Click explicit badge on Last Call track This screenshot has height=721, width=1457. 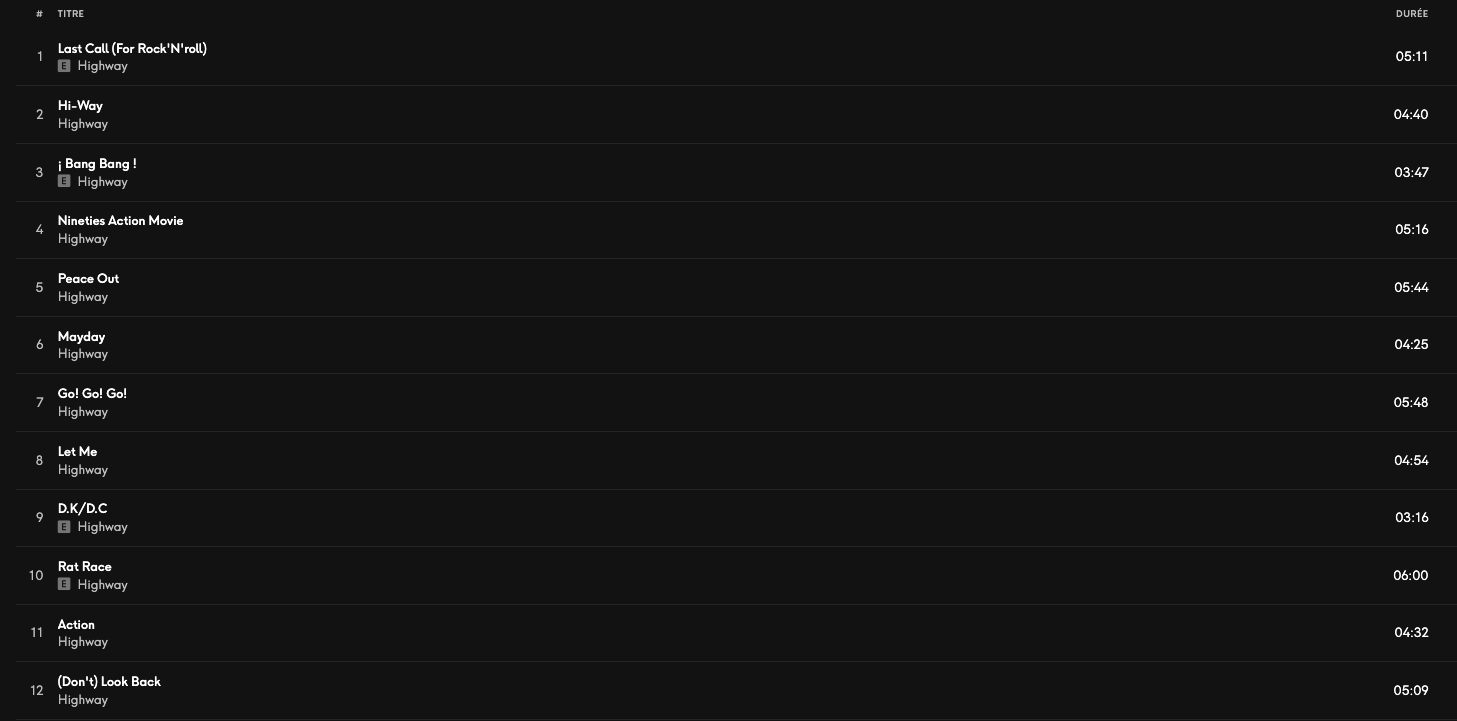[x=64, y=66]
